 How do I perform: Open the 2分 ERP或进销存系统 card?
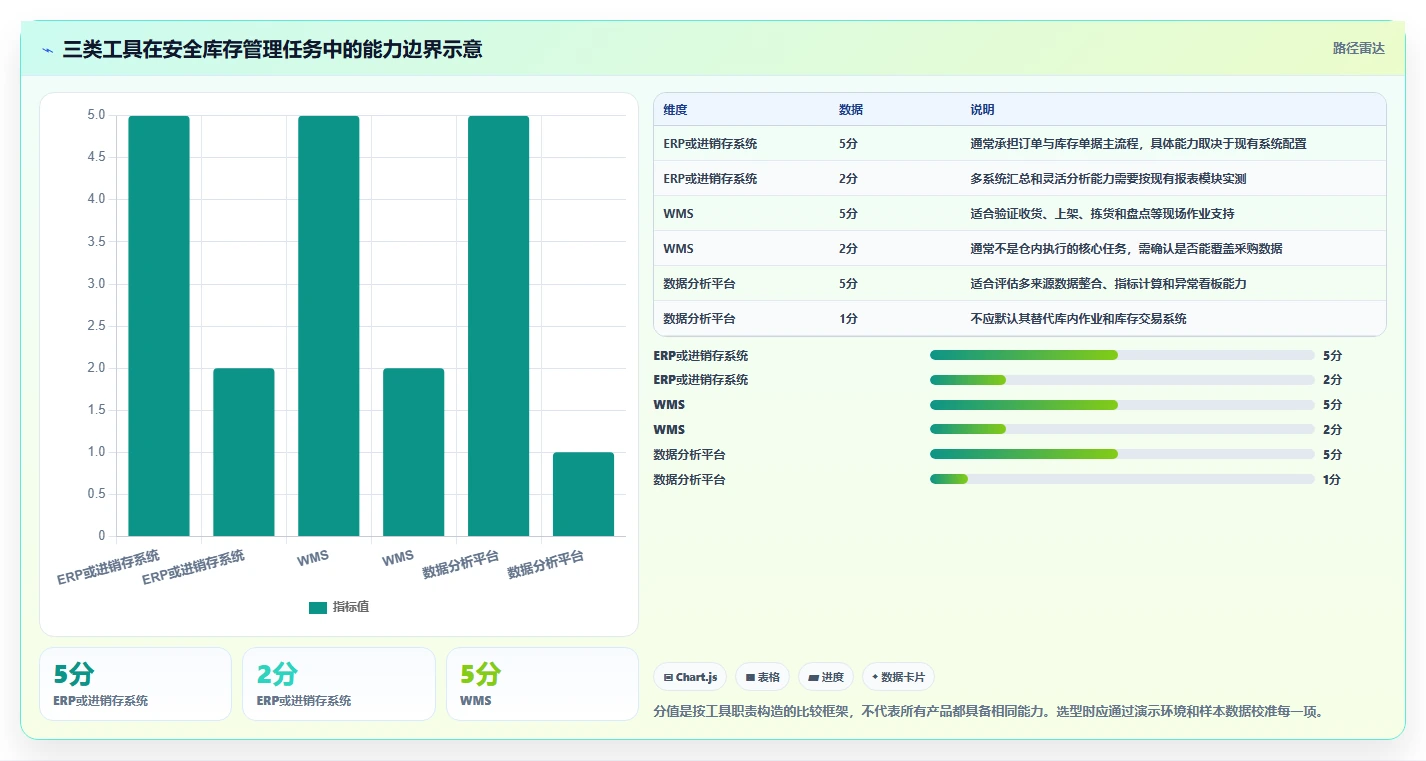pos(339,684)
